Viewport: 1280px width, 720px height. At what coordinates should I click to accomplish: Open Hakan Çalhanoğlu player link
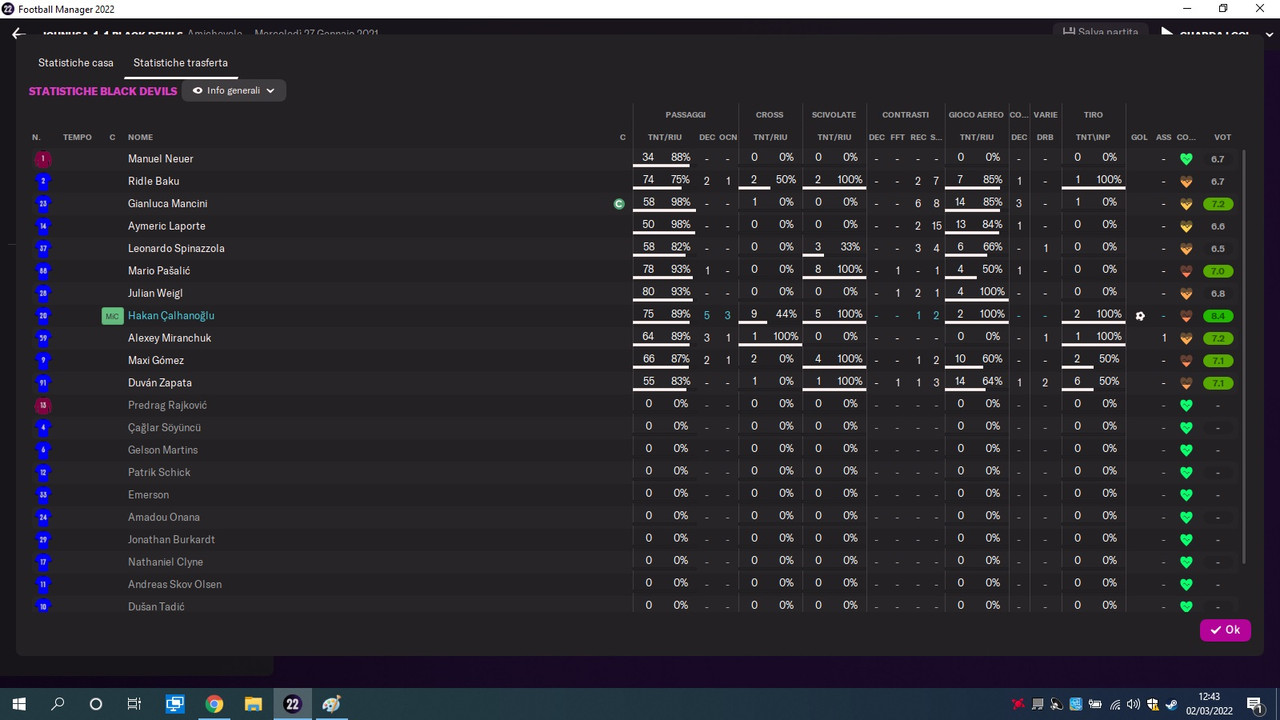[x=171, y=316]
